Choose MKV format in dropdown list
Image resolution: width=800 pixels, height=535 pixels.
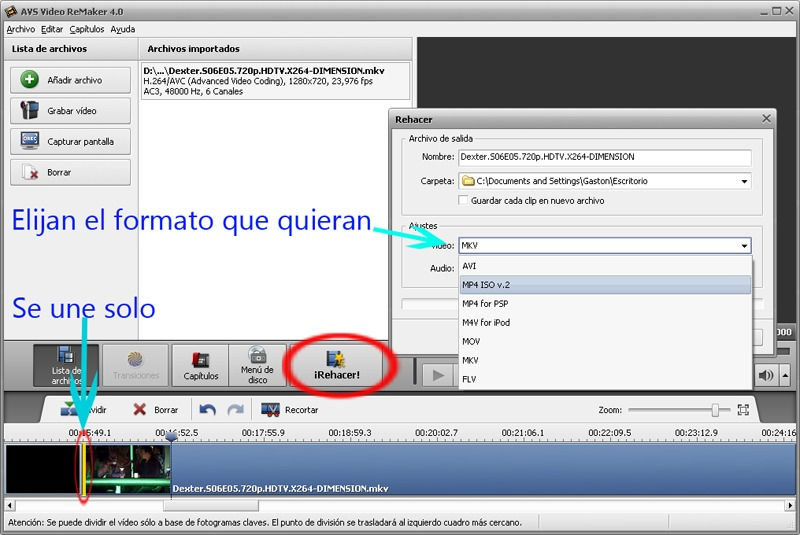(x=605, y=361)
